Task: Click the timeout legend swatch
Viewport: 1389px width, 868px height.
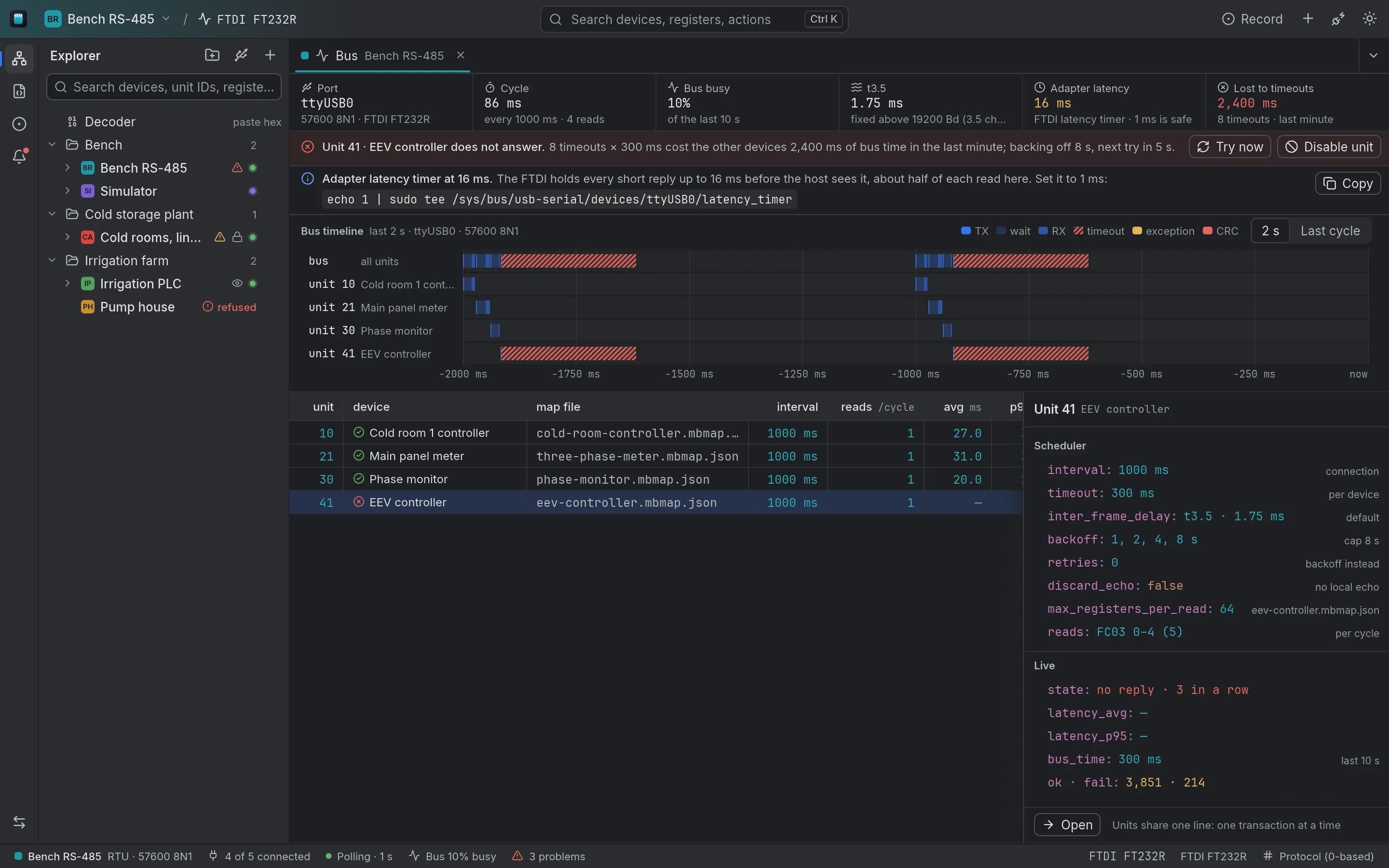Action: pyautogui.click(x=1078, y=231)
